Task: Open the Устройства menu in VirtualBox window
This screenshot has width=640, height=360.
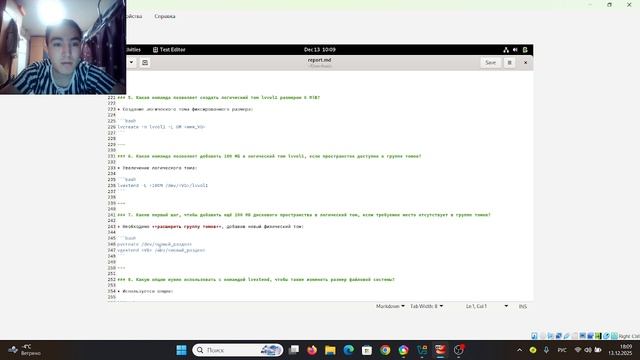Action: pos(134,16)
